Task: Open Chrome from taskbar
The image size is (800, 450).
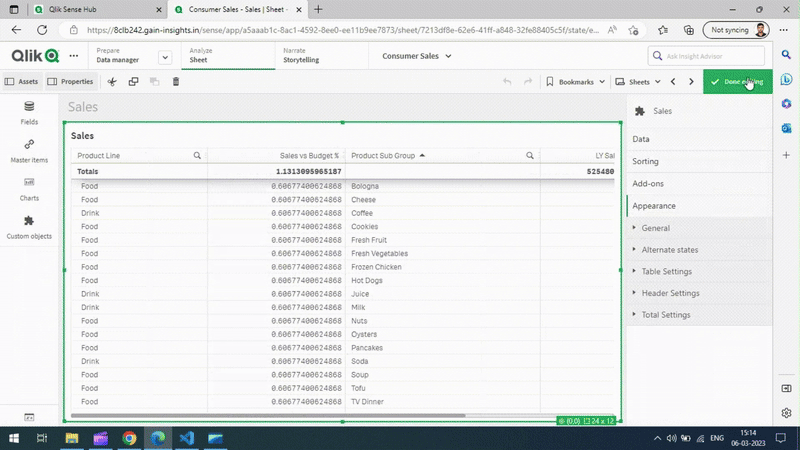Action: click(x=129, y=438)
